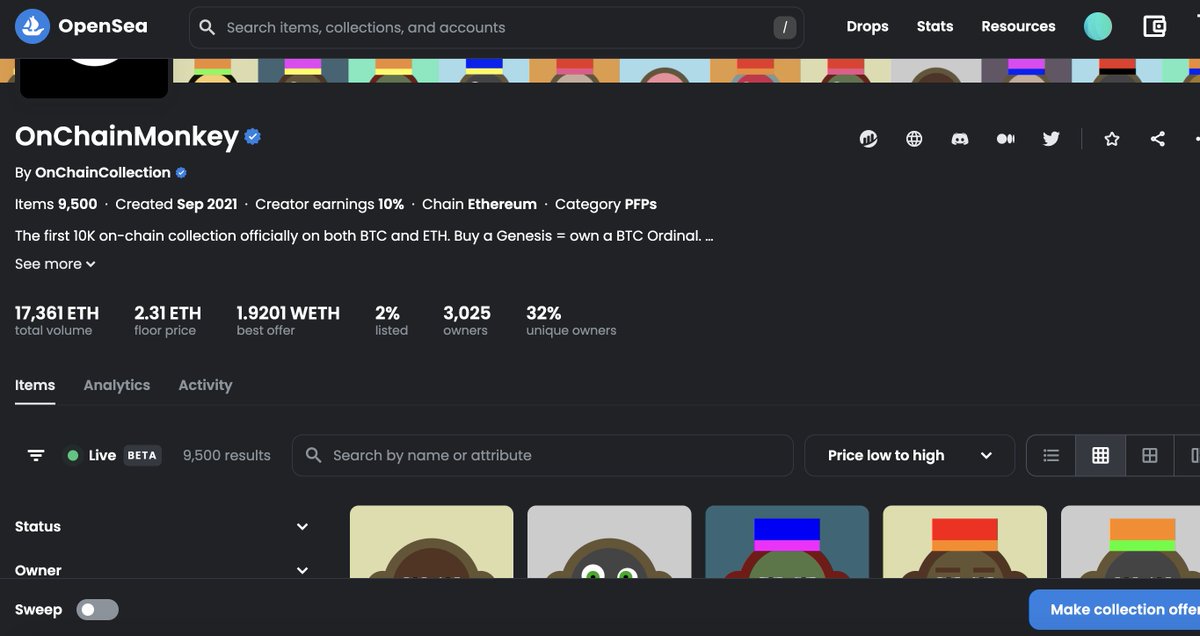
Task: Expand See more description
Action: [x=55, y=264]
